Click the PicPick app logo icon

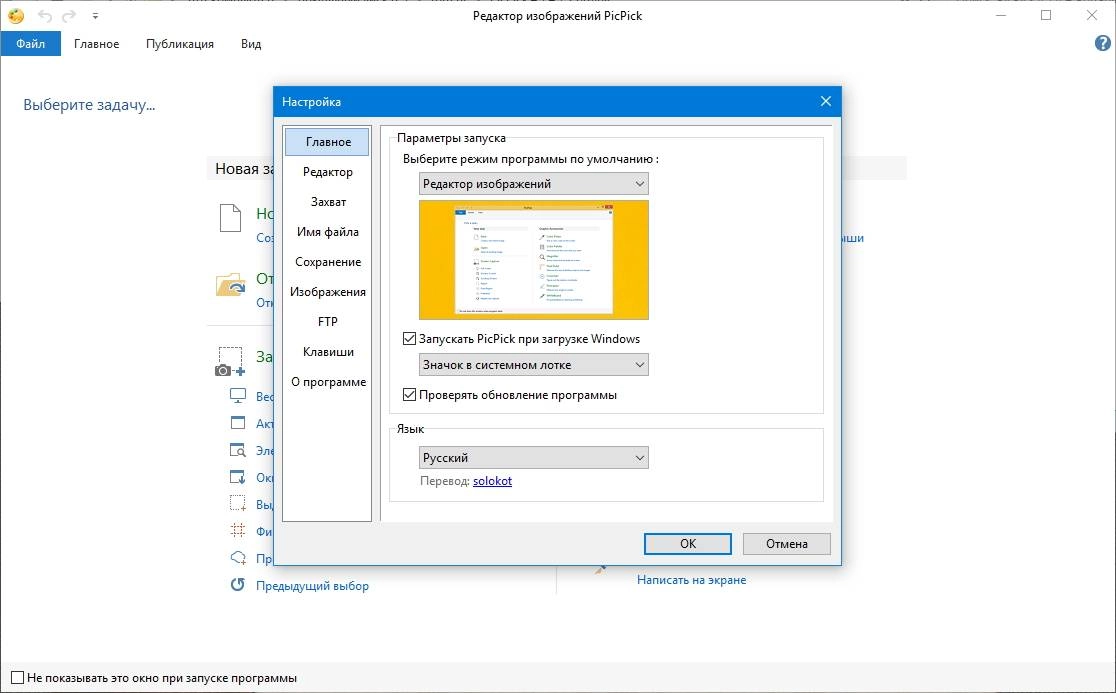tap(16, 15)
